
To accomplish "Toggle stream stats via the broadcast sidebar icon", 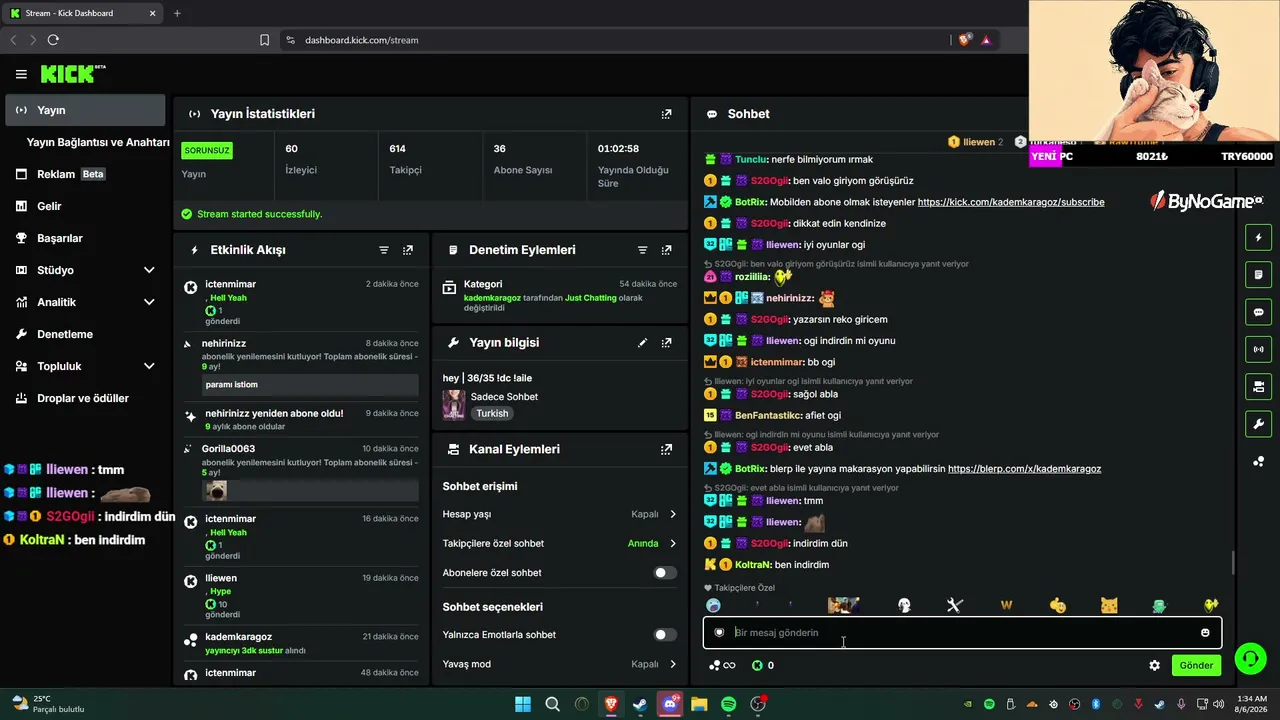I will (x=1258, y=349).
